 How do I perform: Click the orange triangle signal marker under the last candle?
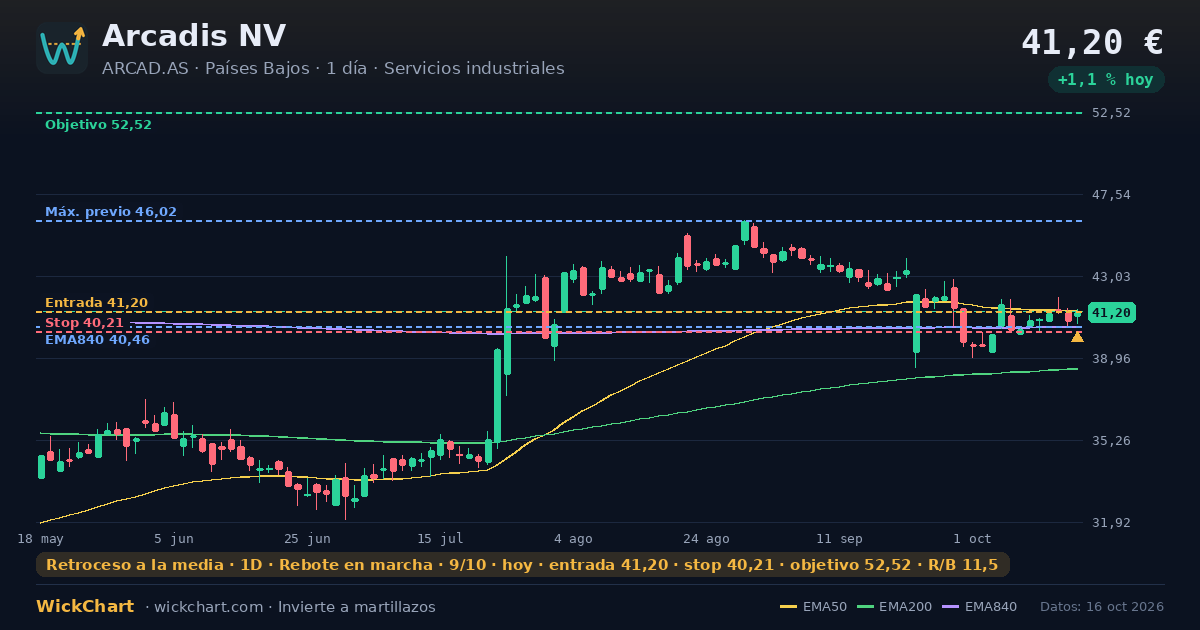(1077, 337)
